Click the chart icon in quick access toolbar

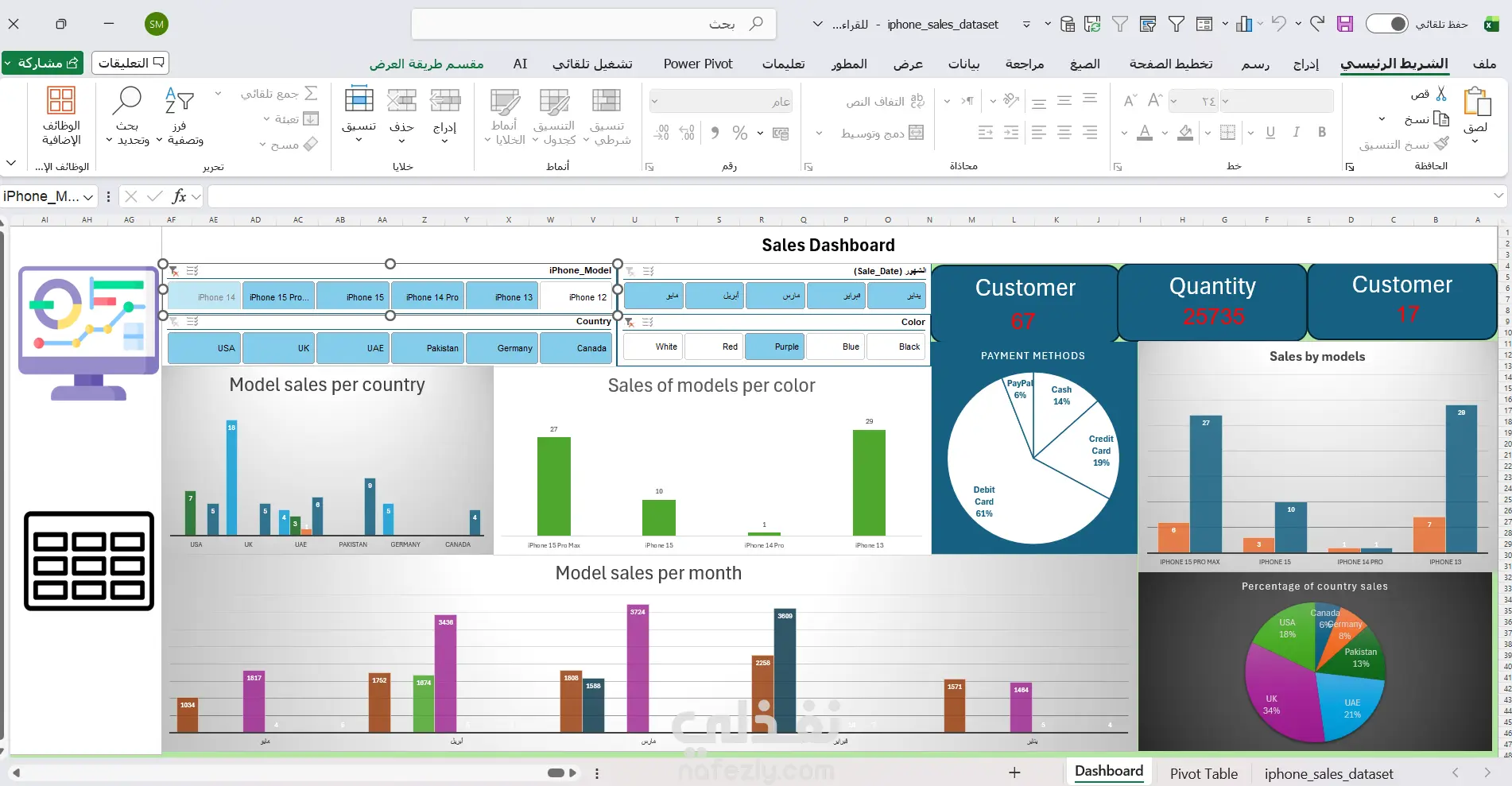[x=1244, y=25]
